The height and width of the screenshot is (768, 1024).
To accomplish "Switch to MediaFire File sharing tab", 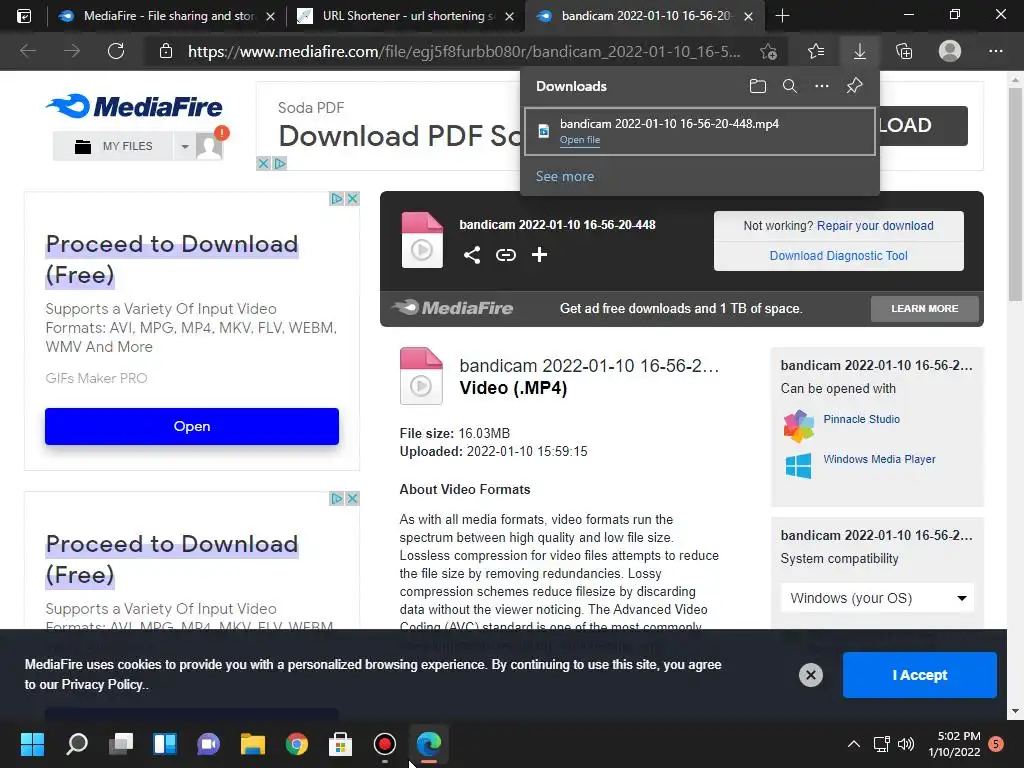I will pos(168,16).
